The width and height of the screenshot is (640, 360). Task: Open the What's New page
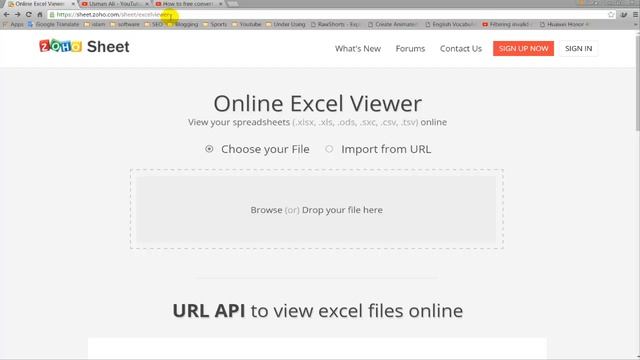click(358, 49)
